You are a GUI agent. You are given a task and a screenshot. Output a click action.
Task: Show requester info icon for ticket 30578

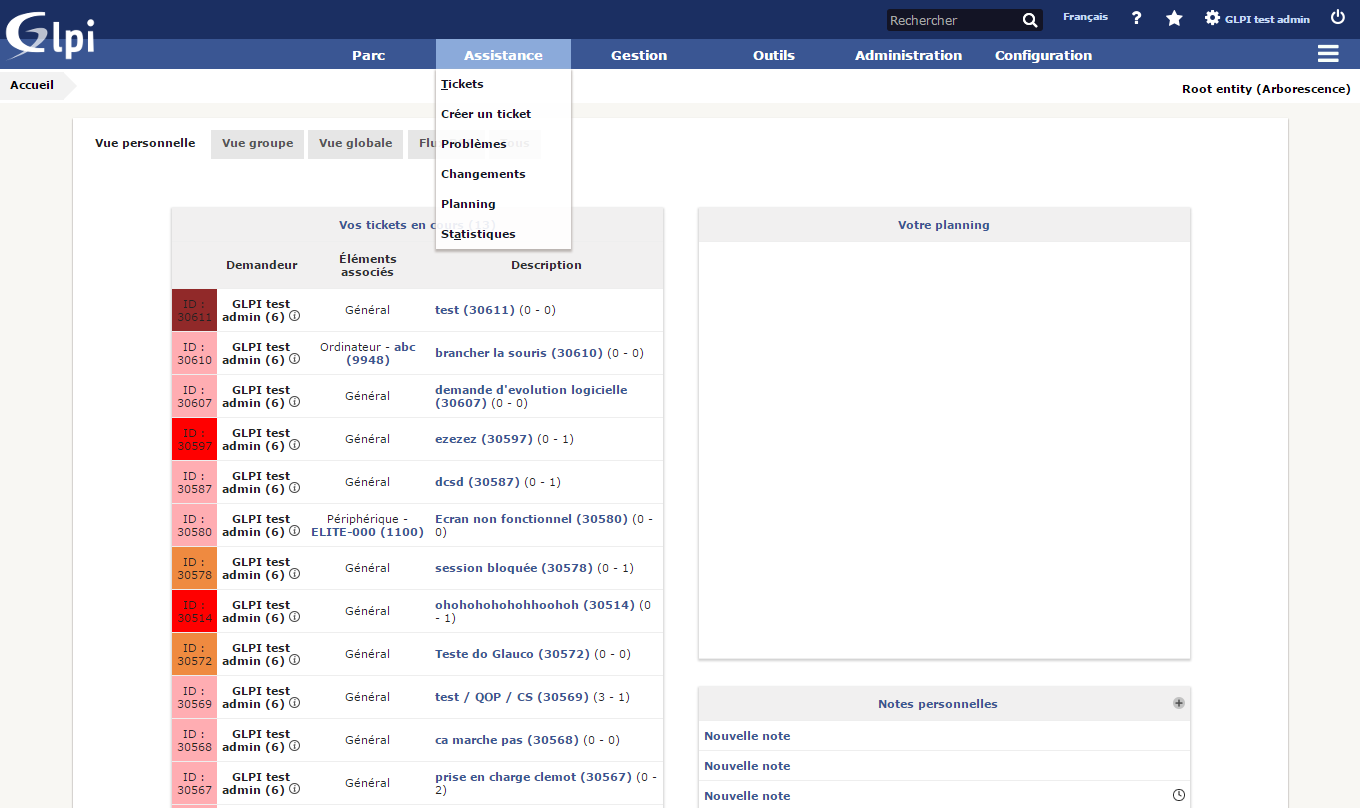(x=294, y=574)
